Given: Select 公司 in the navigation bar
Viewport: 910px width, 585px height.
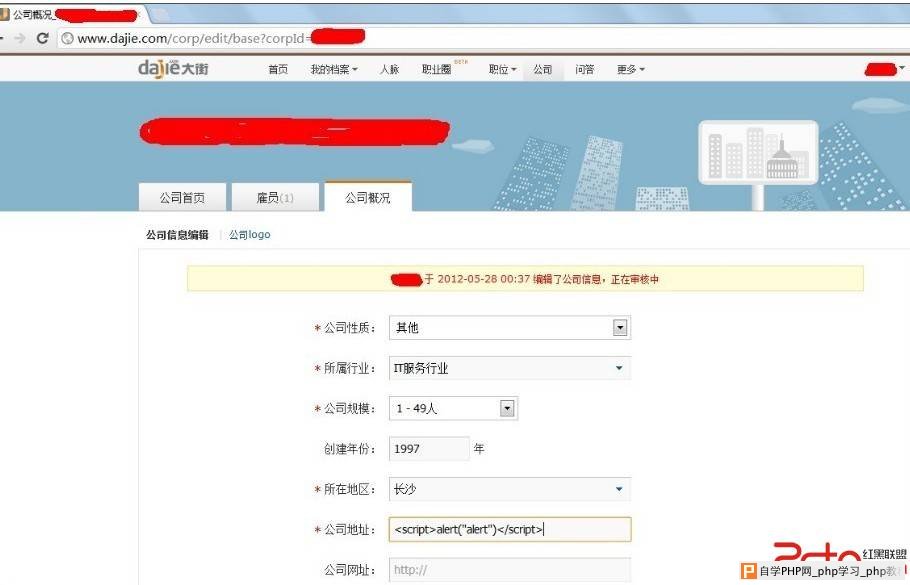Looking at the screenshot, I should (543, 70).
